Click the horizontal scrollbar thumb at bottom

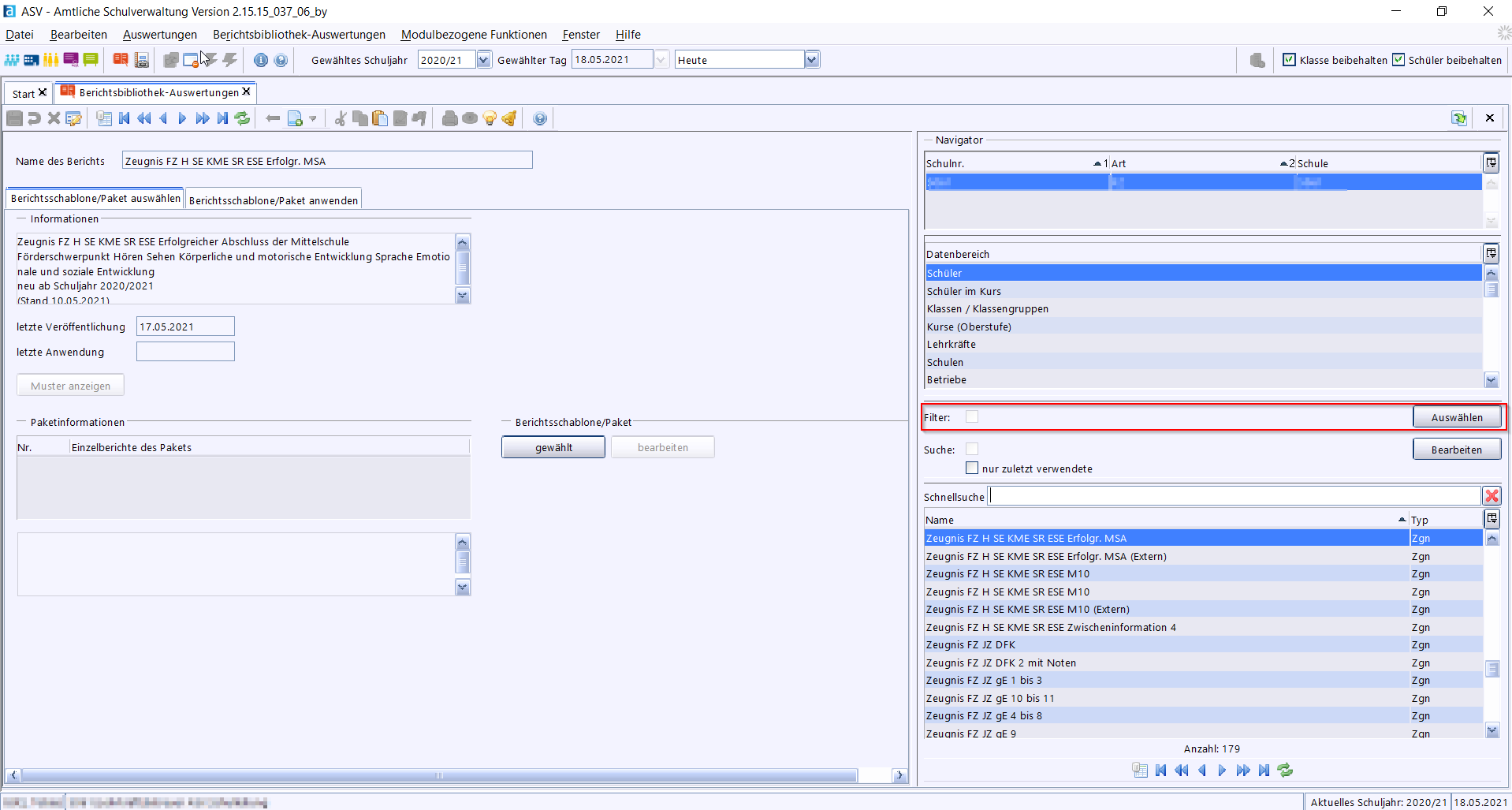(x=438, y=775)
